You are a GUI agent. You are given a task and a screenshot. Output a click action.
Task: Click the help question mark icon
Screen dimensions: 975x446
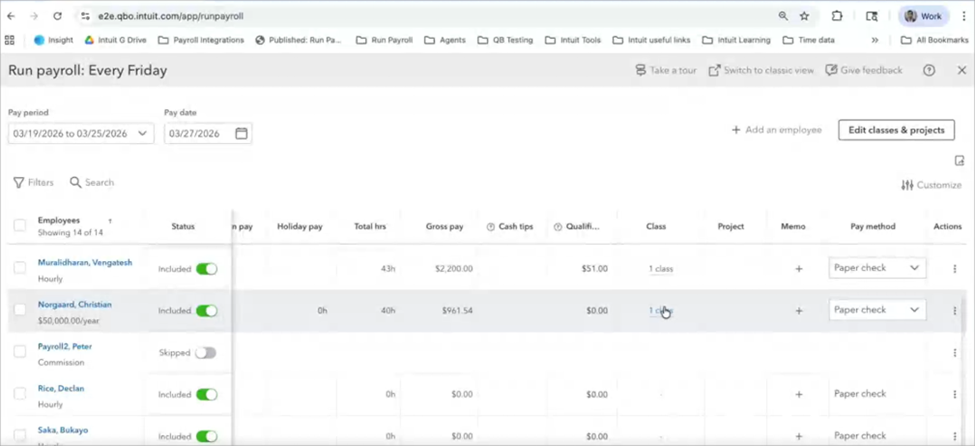point(929,71)
